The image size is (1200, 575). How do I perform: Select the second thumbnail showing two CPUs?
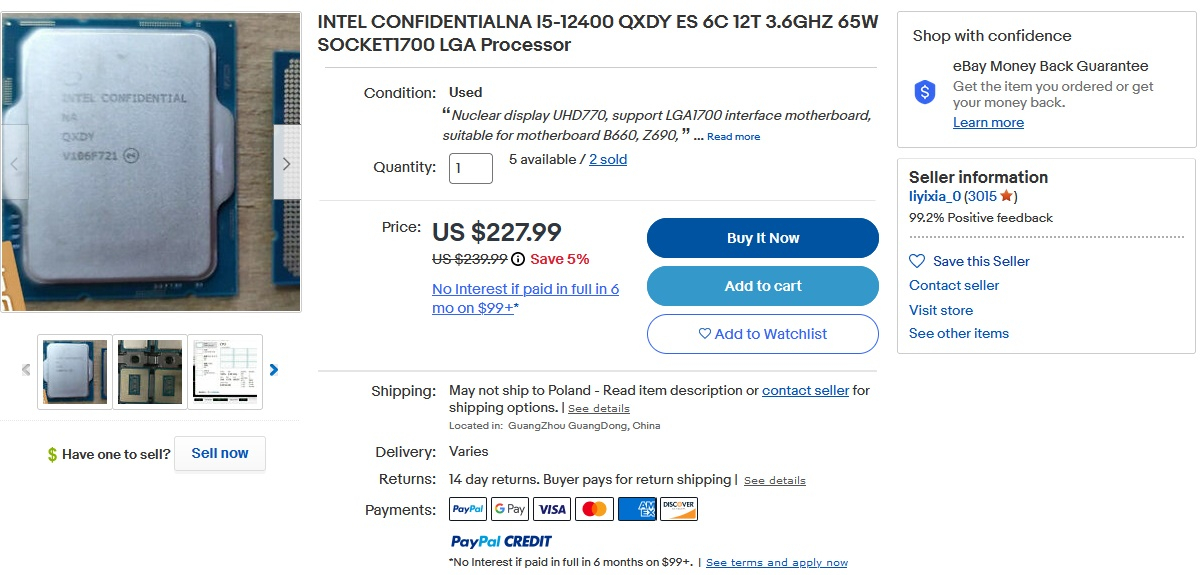(x=150, y=371)
